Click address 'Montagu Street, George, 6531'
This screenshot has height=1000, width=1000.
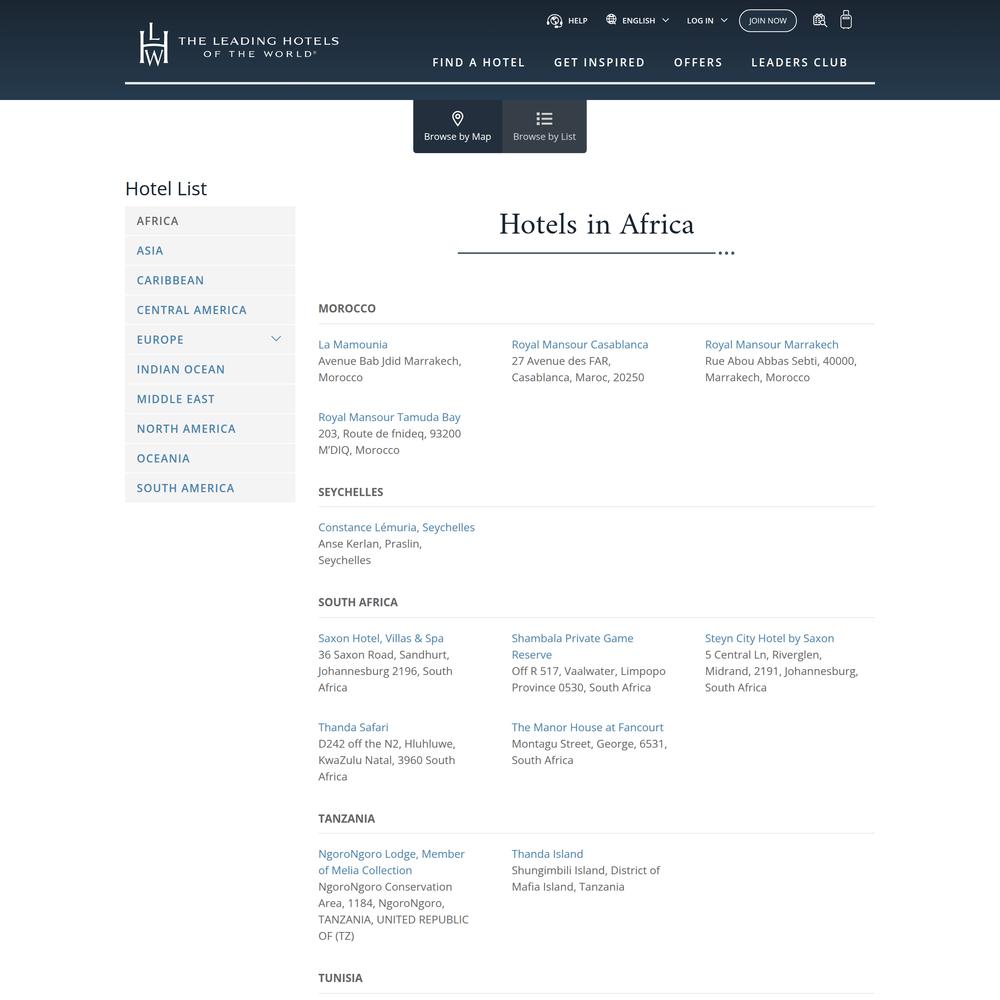coord(588,744)
